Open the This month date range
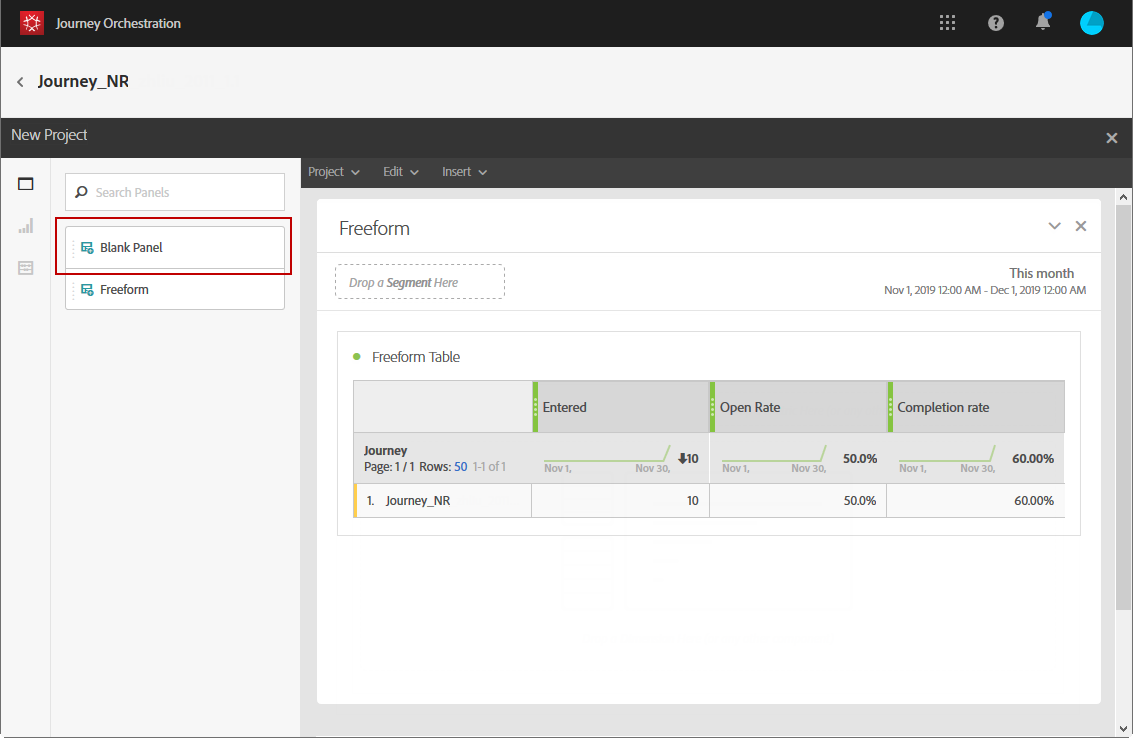This screenshot has width=1133, height=738. (x=985, y=281)
